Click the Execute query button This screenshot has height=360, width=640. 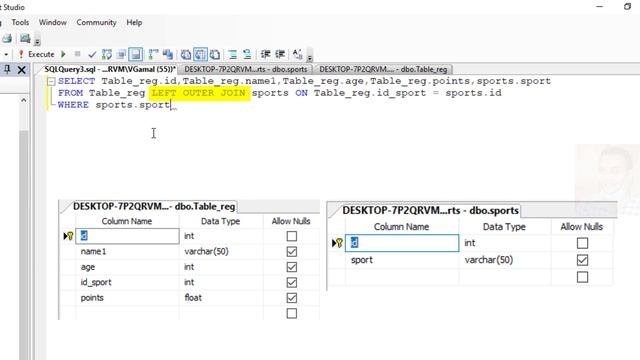coord(37,54)
